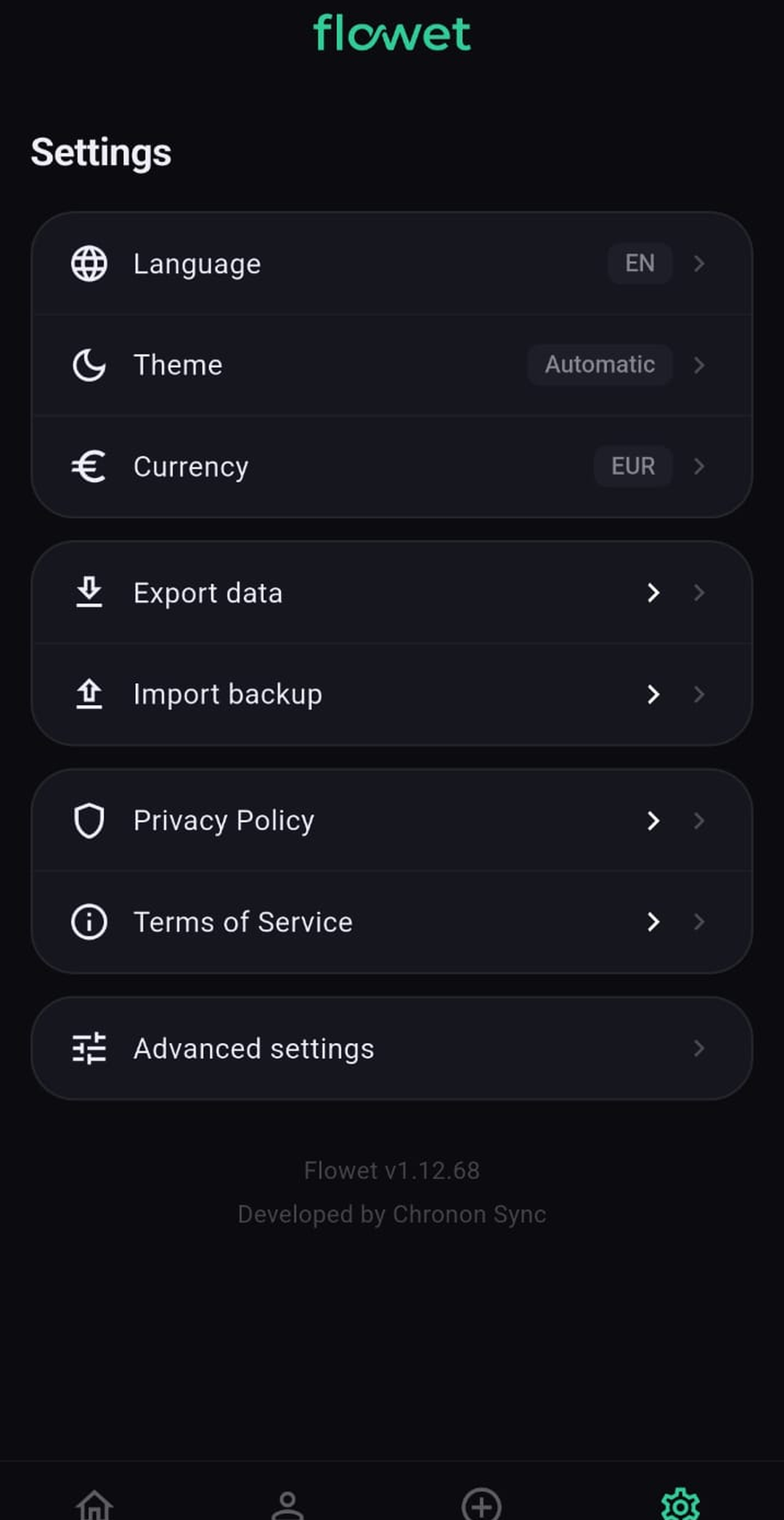Tap the plus add button in bottom bar
784x1520 pixels.
click(481, 1505)
